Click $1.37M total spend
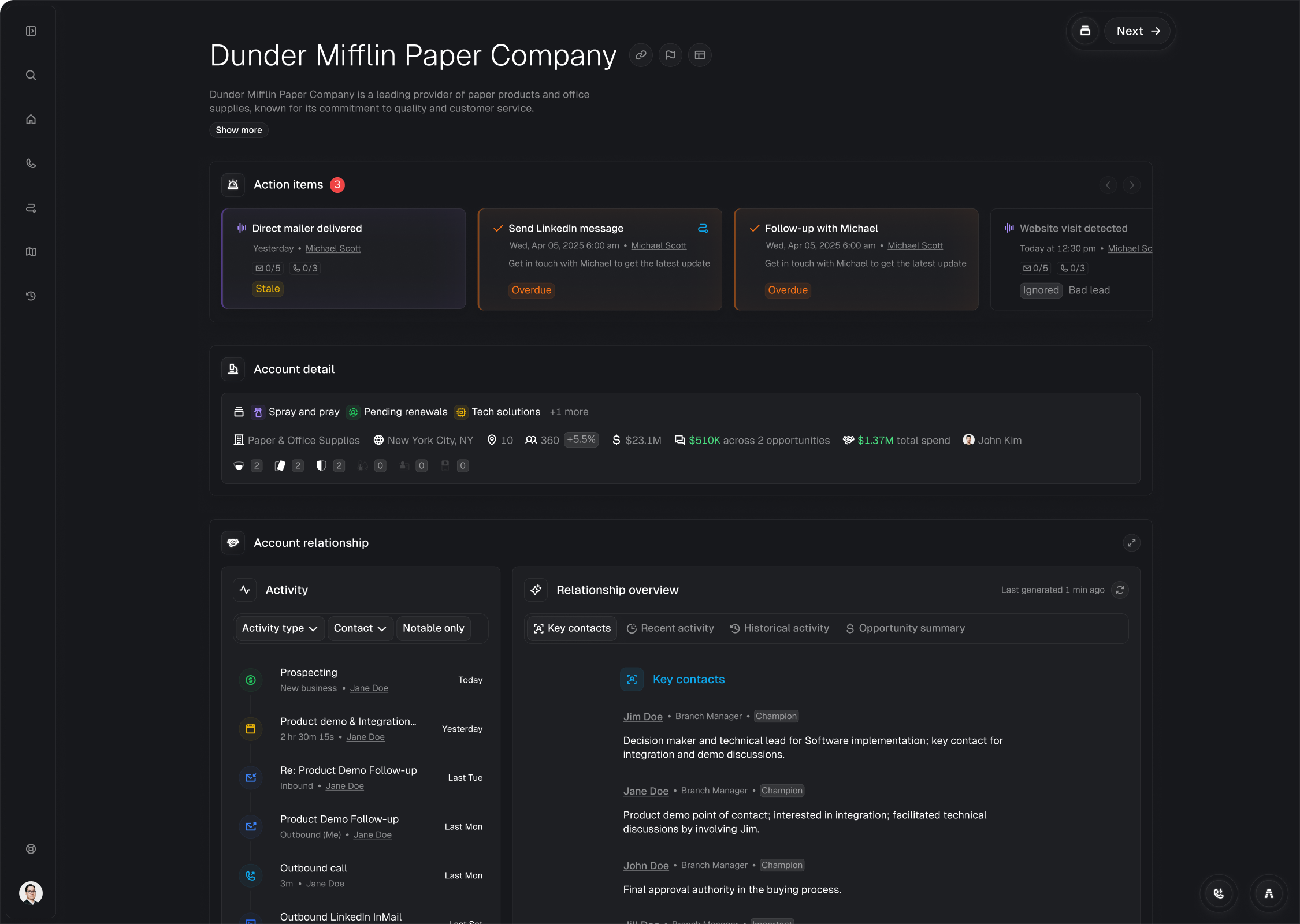1300x924 pixels. click(x=897, y=440)
